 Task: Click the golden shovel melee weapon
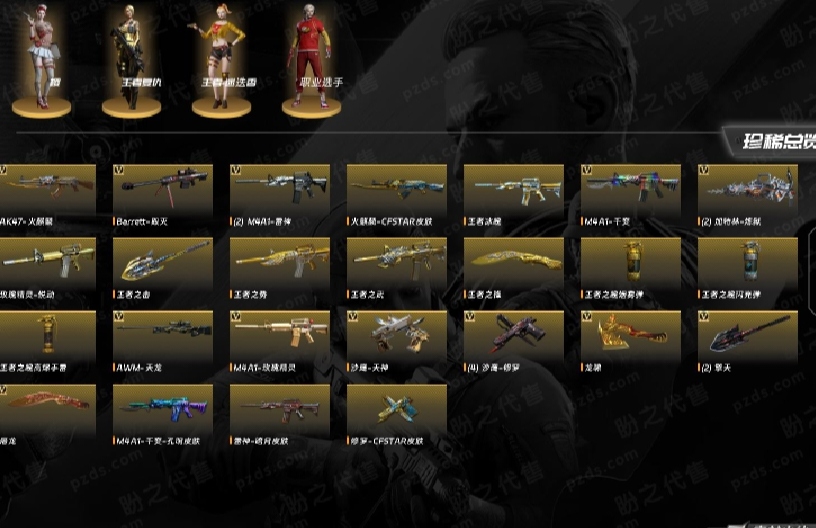[163, 268]
